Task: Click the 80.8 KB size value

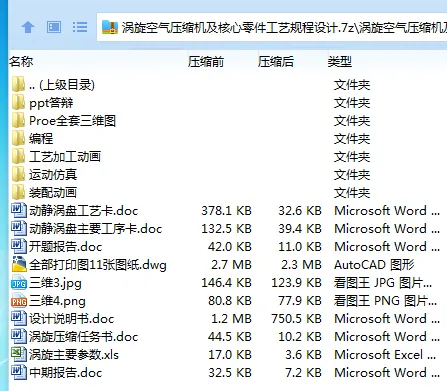Action: (x=230, y=301)
